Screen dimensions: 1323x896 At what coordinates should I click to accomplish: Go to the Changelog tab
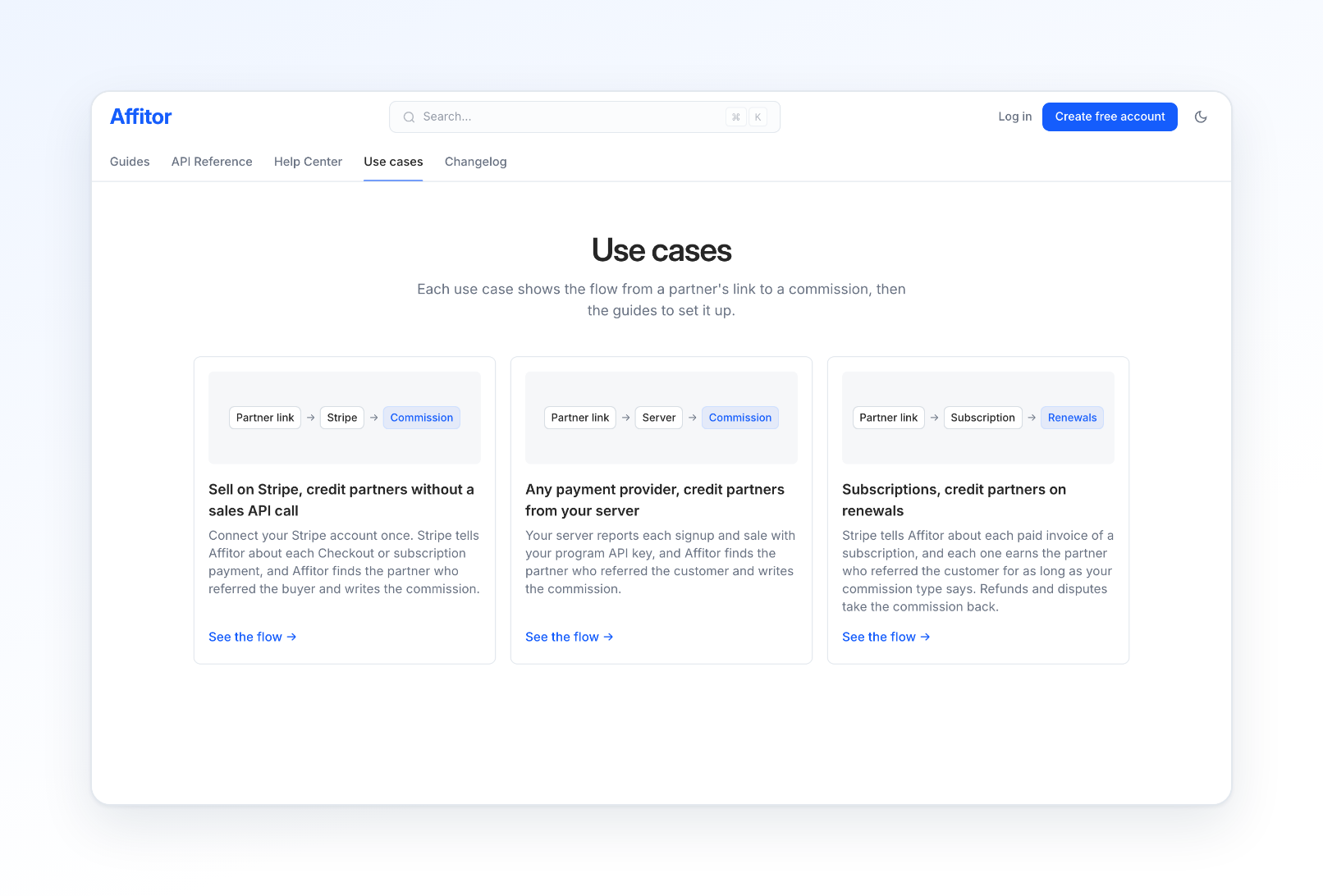(476, 162)
